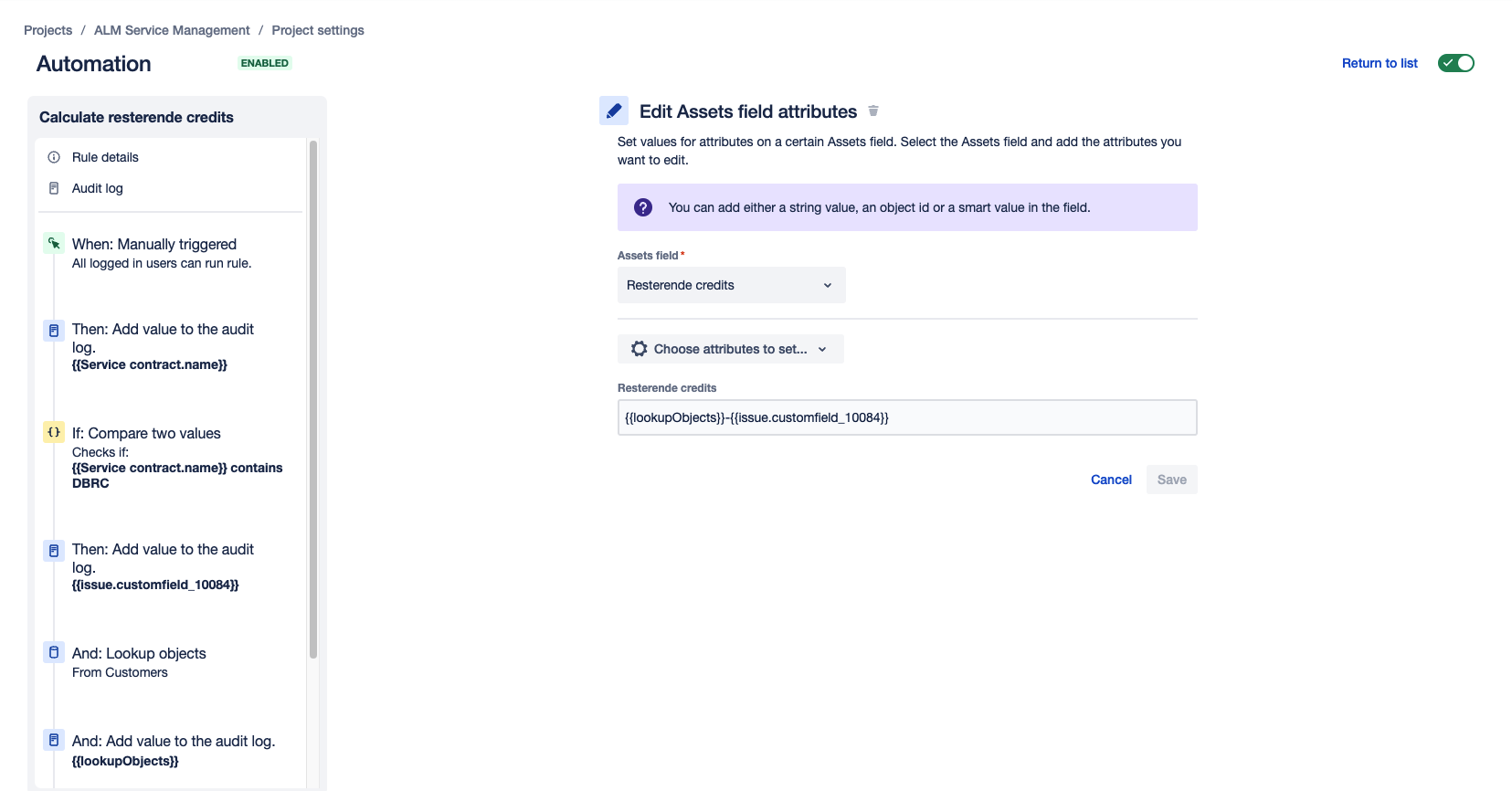This screenshot has height=791, width=1512.
Task: Click the blue pencil edit icon
Action: (x=614, y=111)
